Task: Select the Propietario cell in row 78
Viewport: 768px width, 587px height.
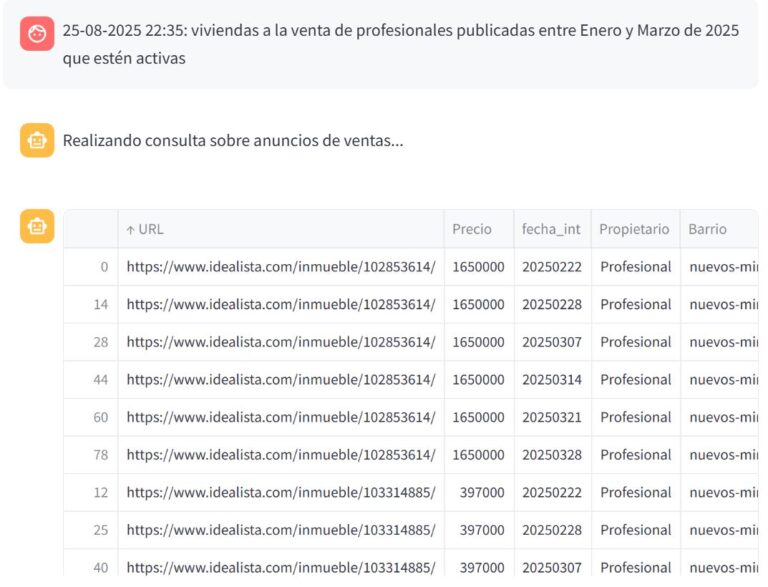Action: coord(635,455)
